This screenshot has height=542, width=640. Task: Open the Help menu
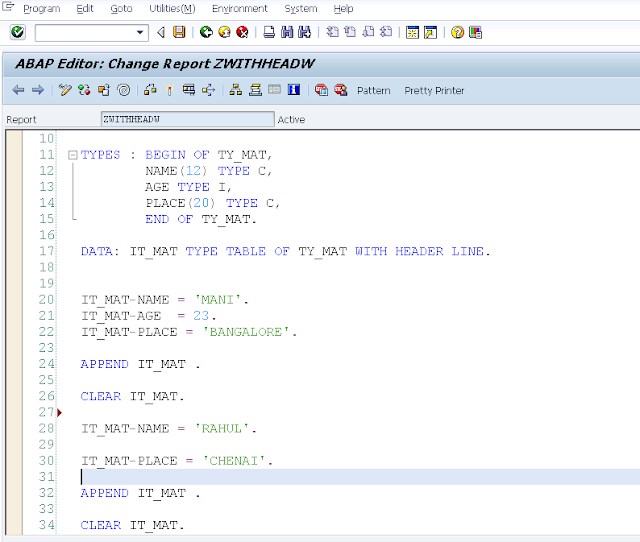coord(343,9)
